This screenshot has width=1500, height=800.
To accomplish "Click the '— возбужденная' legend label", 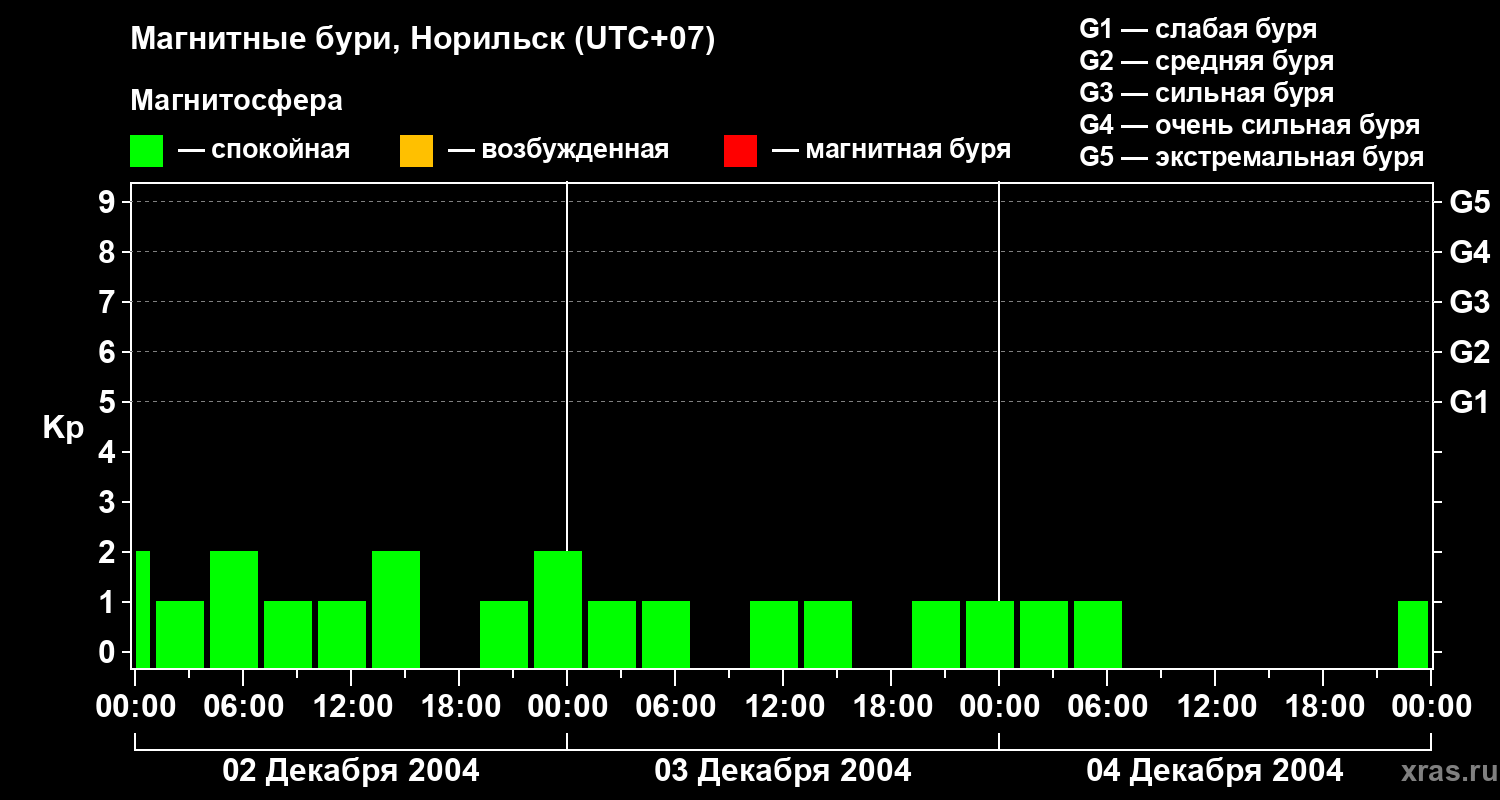I will [x=558, y=151].
